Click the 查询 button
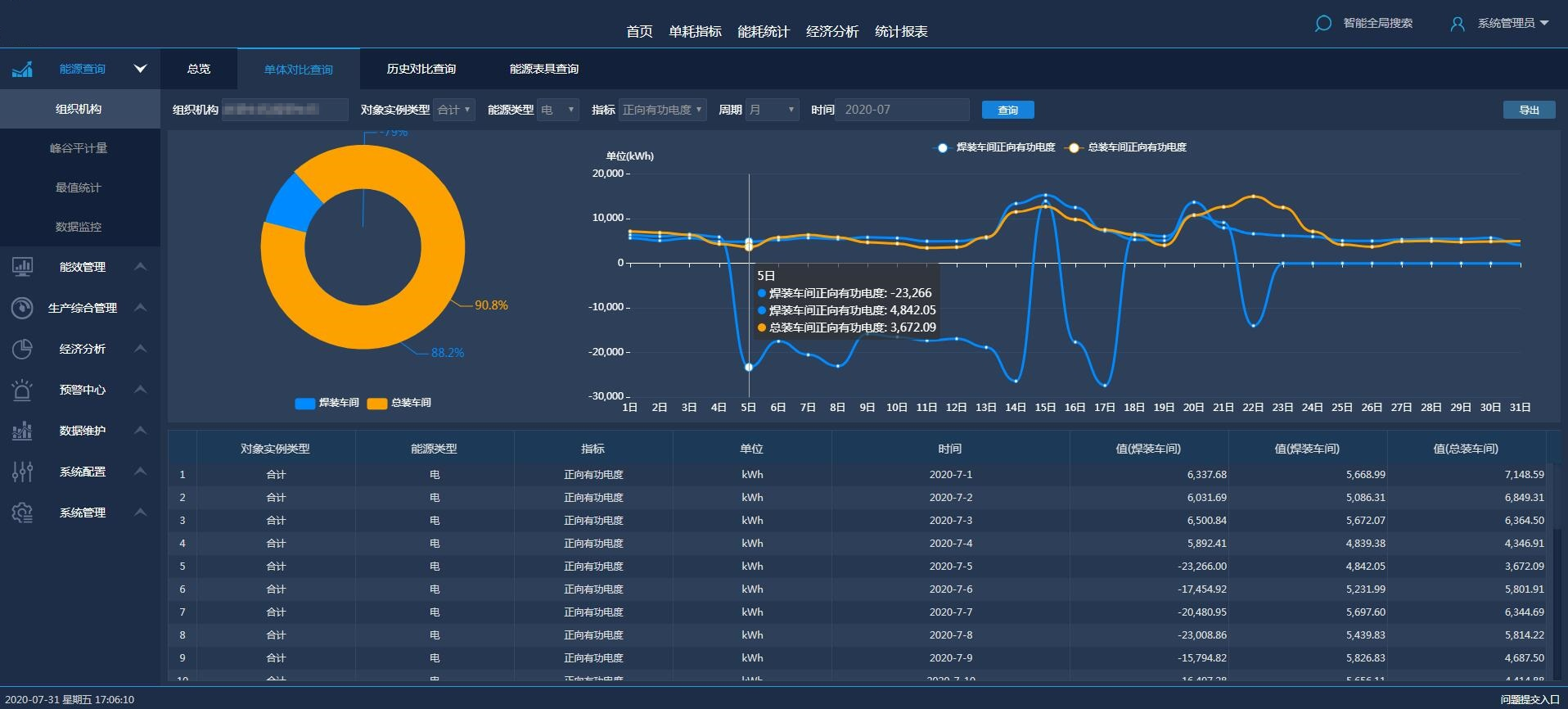 1007,110
